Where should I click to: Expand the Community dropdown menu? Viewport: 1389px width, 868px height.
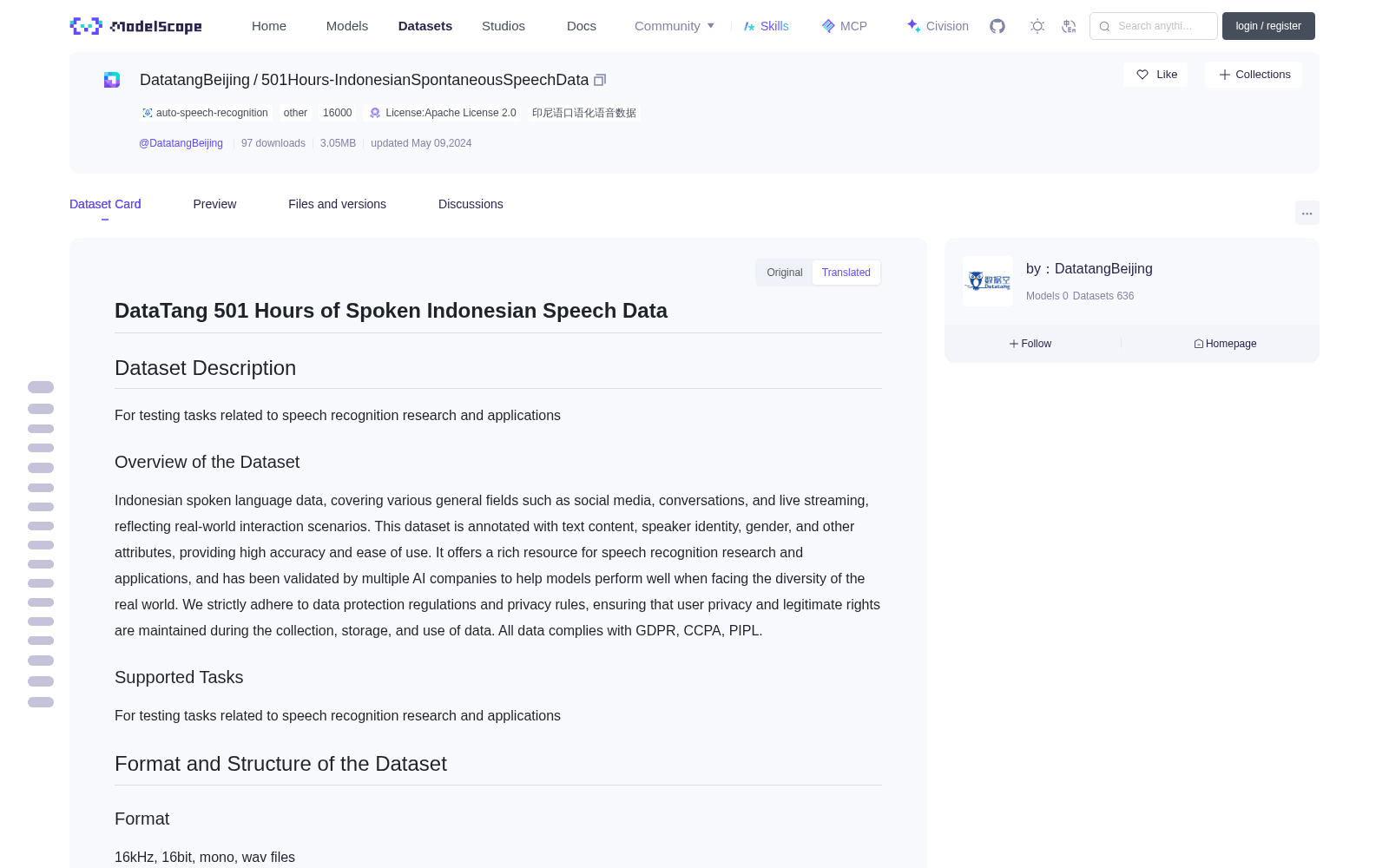click(x=675, y=26)
